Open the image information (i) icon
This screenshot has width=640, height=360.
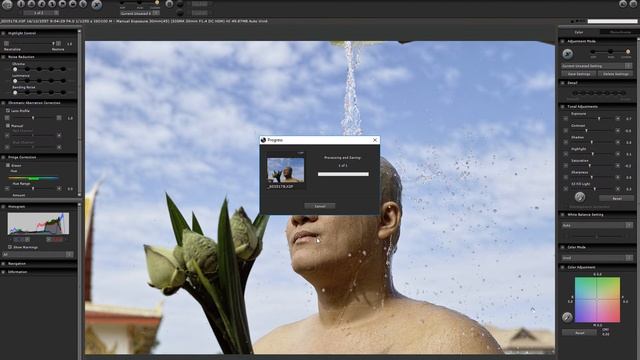click(x=21, y=4)
